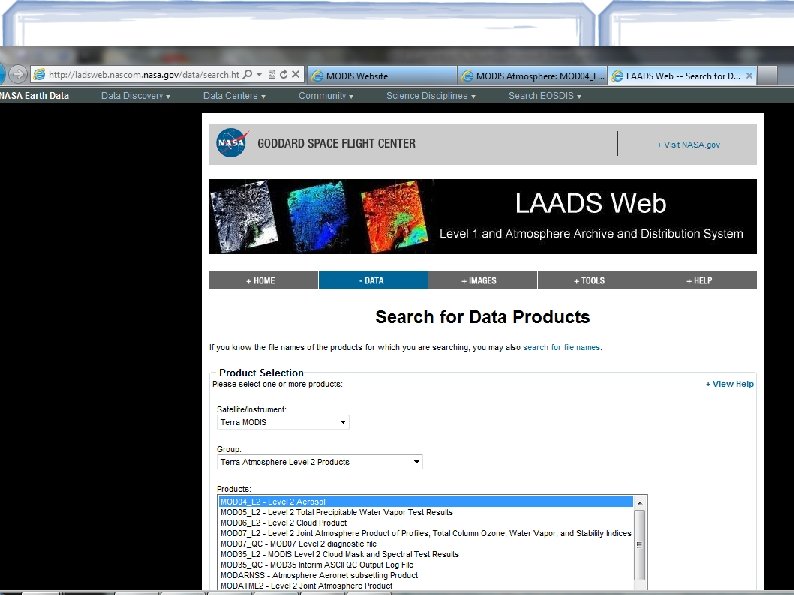Switch to the MODIS Website tab

point(382,76)
